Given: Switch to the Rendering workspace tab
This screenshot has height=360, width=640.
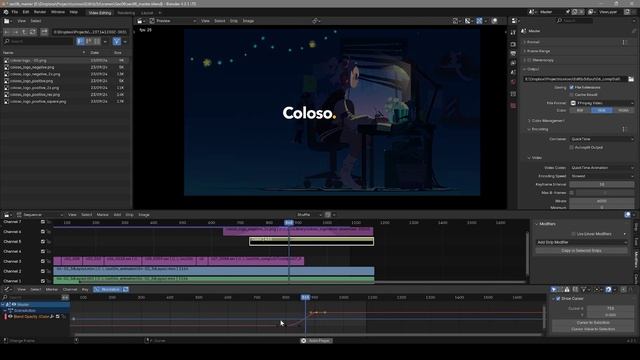Looking at the screenshot, I should click(126, 13).
